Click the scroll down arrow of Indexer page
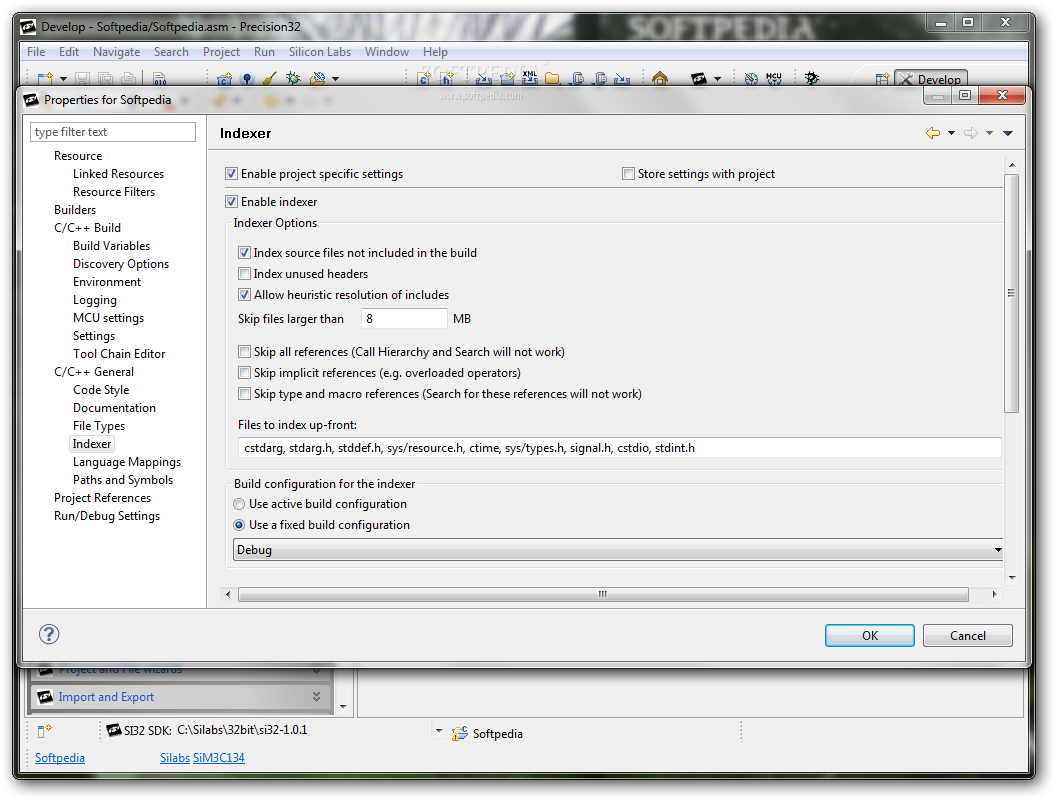 1012,578
